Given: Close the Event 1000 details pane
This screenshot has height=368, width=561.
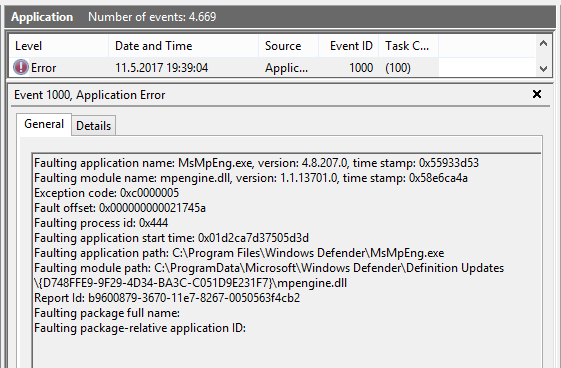Looking at the screenshot, I should tap(537, 94).
